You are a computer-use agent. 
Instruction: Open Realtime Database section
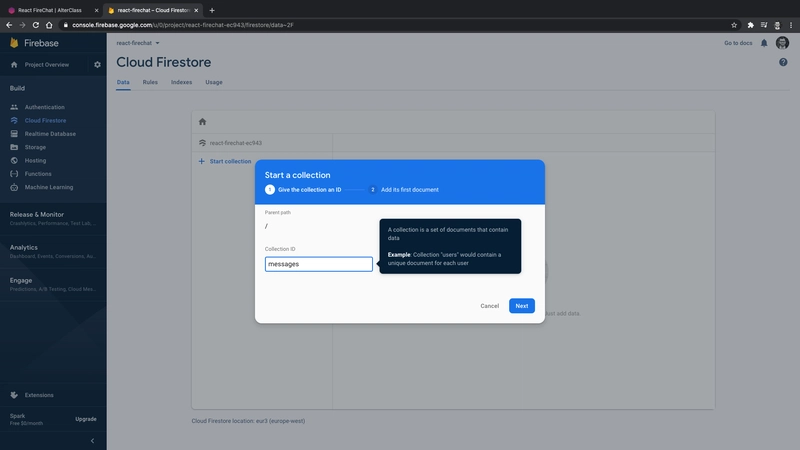pos(50,134)
